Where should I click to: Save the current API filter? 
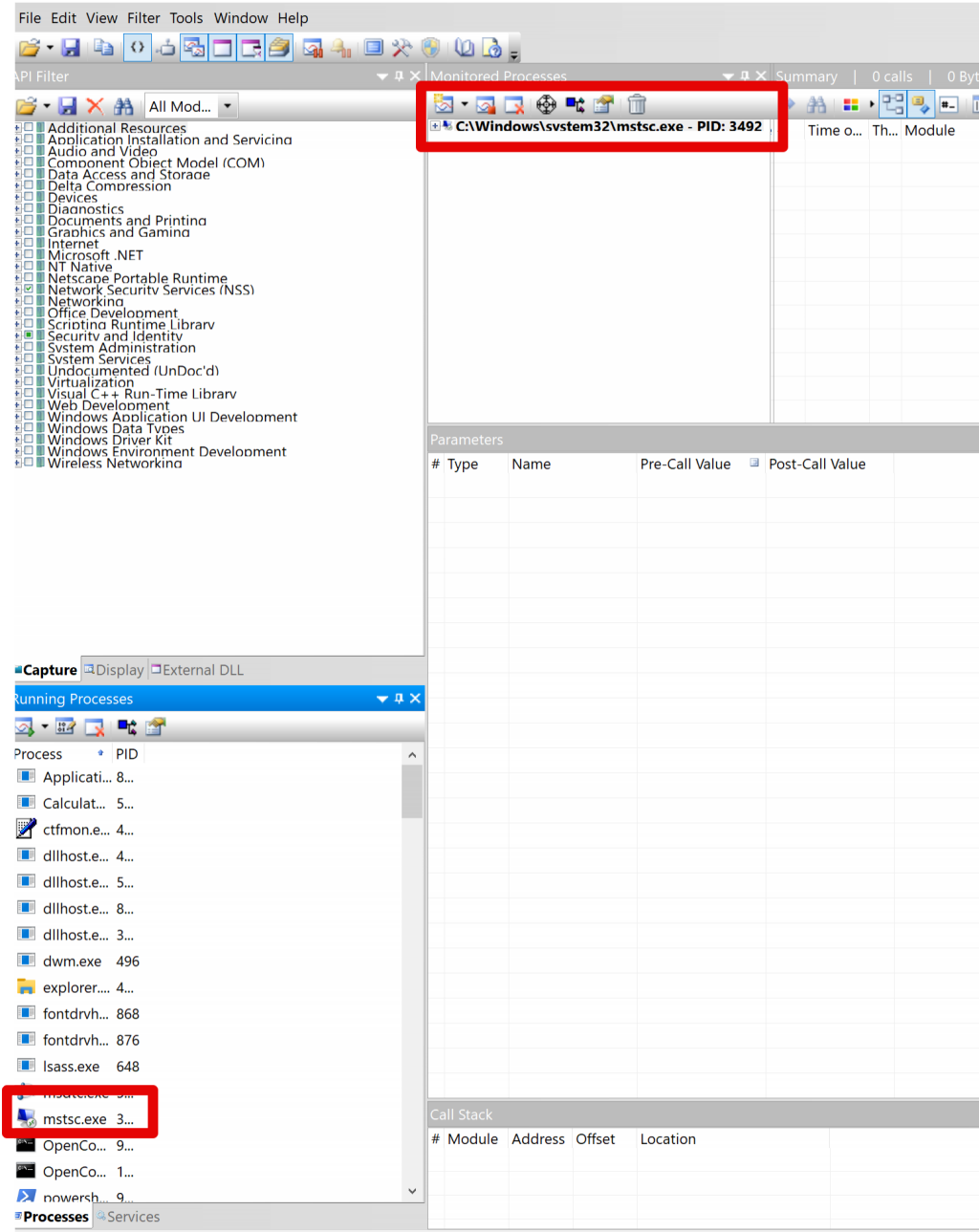(x=67, y=105)
